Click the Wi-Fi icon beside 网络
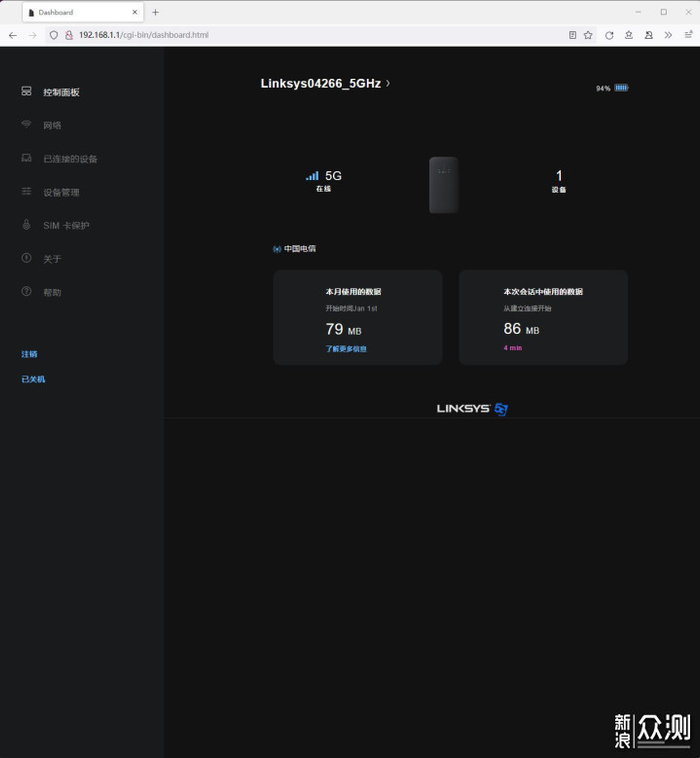The image size is (700, 758). click(26, 124)
